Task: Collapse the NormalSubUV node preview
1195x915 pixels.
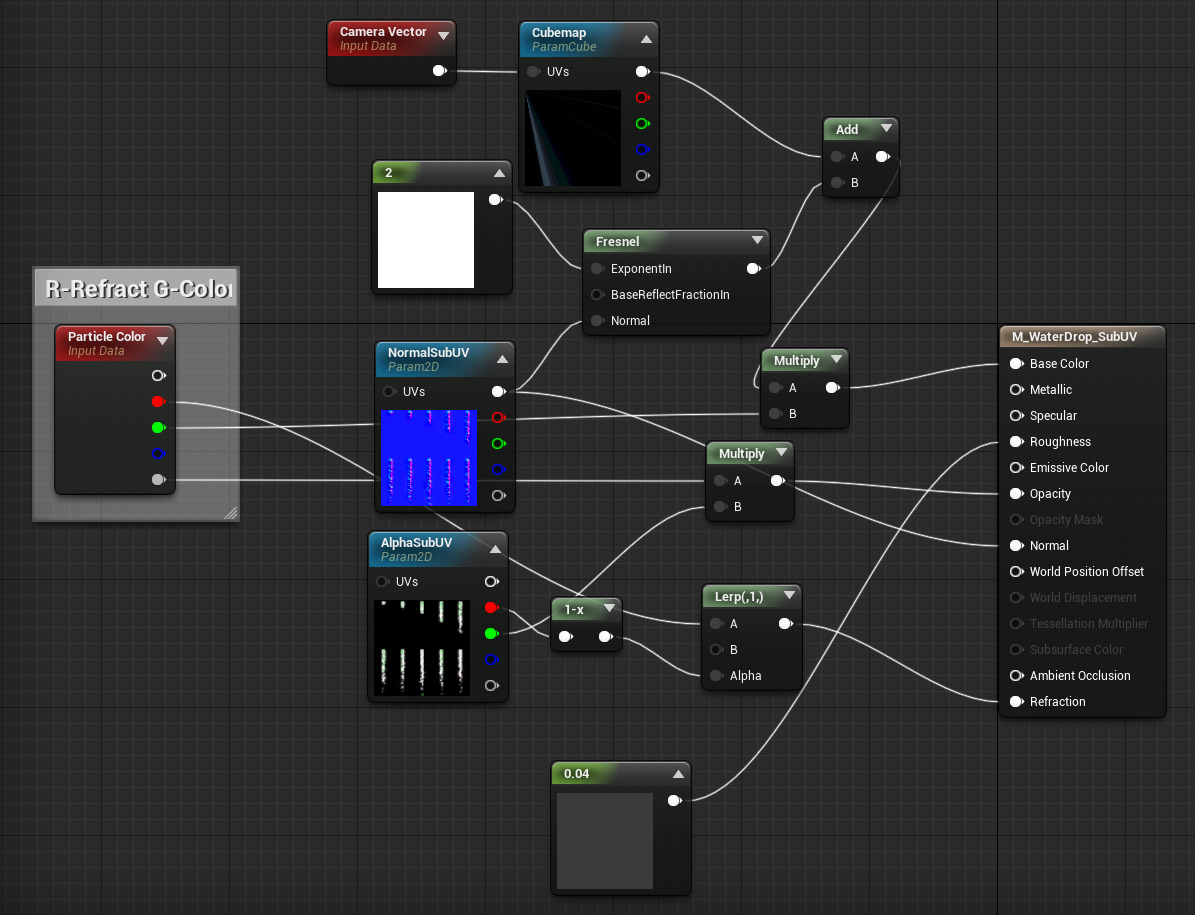Action: pyautogui.click(x=502, y=359)
